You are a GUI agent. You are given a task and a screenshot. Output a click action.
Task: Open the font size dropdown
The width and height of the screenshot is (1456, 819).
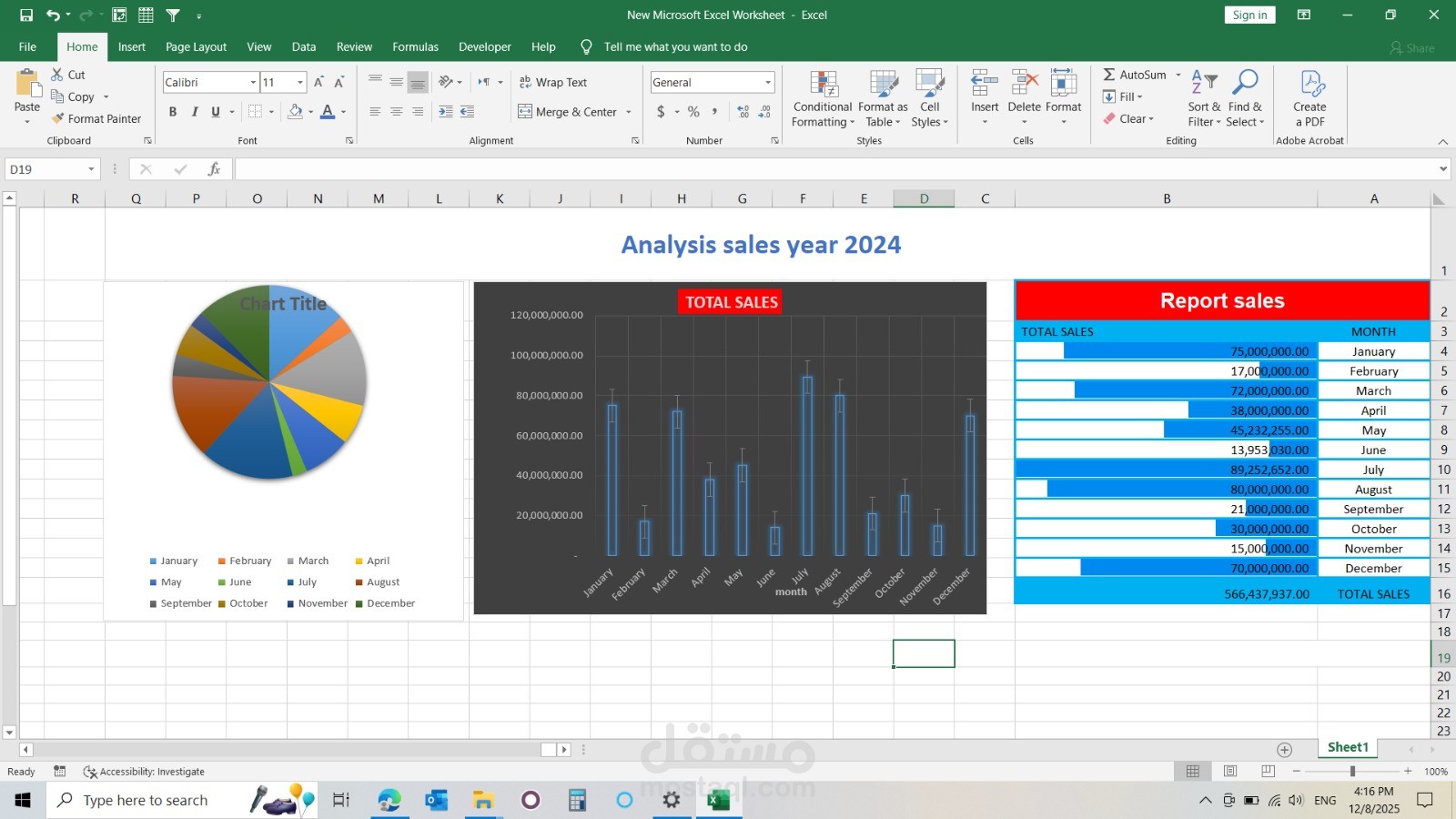click(x=300, y=83)
